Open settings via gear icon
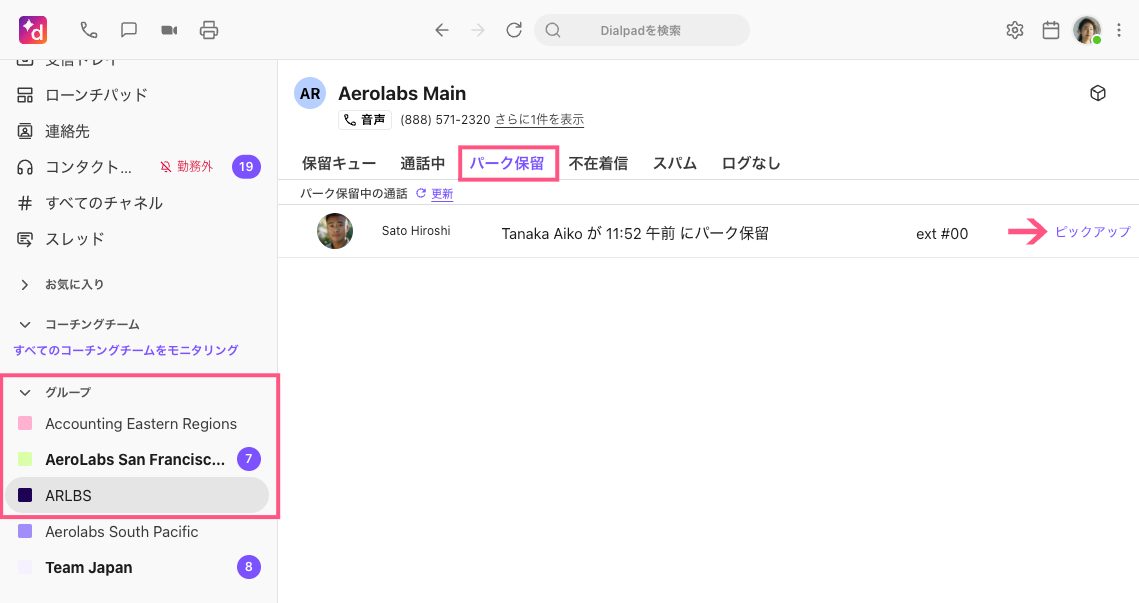Image resolution: width=1139 pixels, height=603 pixels. pyautogui.click(x=1015, y=30)
